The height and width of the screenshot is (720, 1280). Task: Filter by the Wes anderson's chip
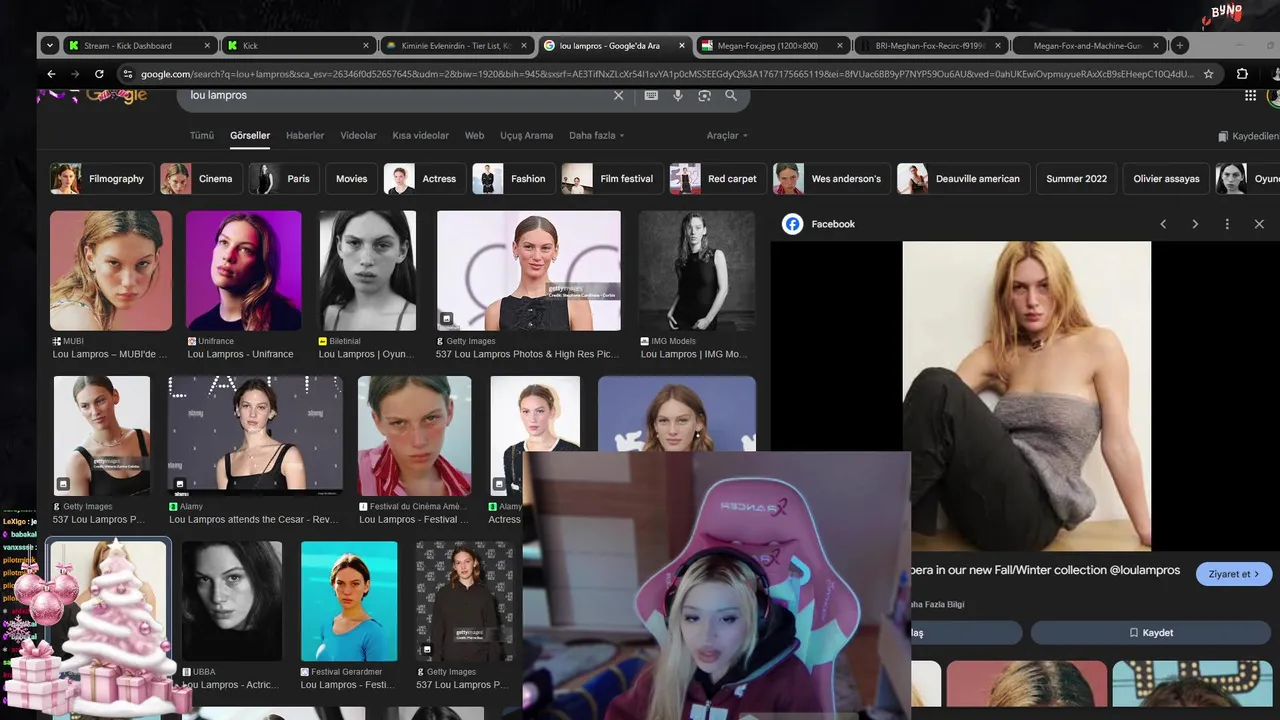point(832,178)
